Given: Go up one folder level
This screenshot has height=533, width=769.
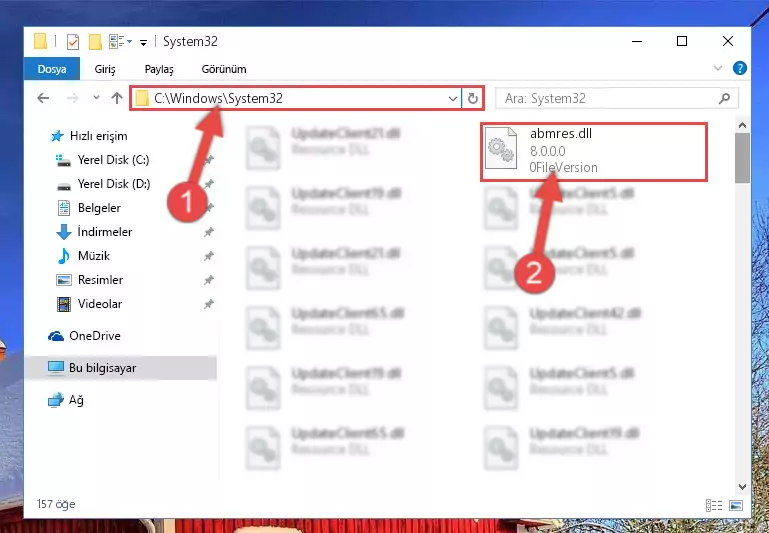Looking at the screenshot, I should pyautogui.click(x=117, y=98).
